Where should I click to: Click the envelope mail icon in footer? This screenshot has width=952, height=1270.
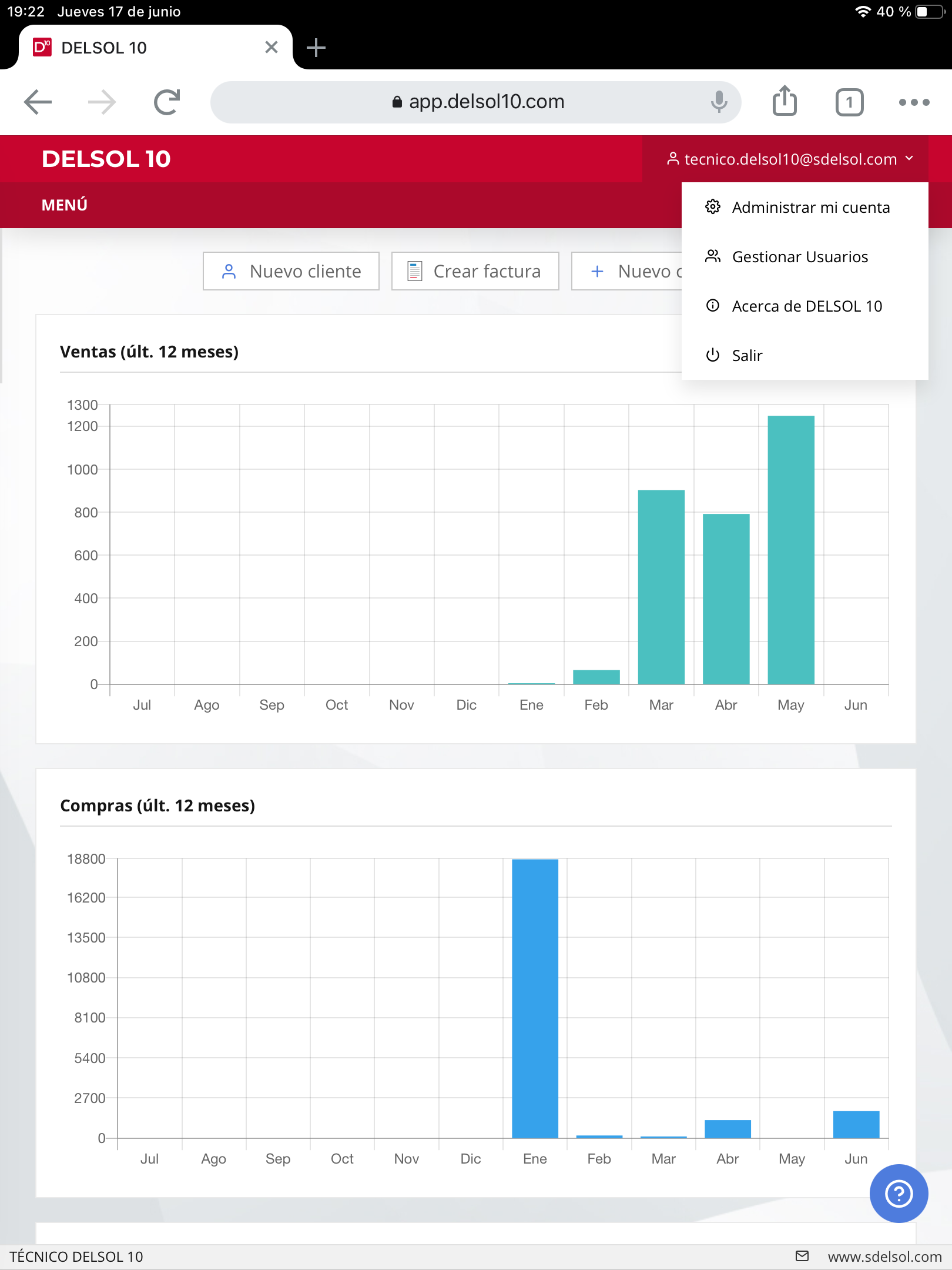coord(802,1256)
